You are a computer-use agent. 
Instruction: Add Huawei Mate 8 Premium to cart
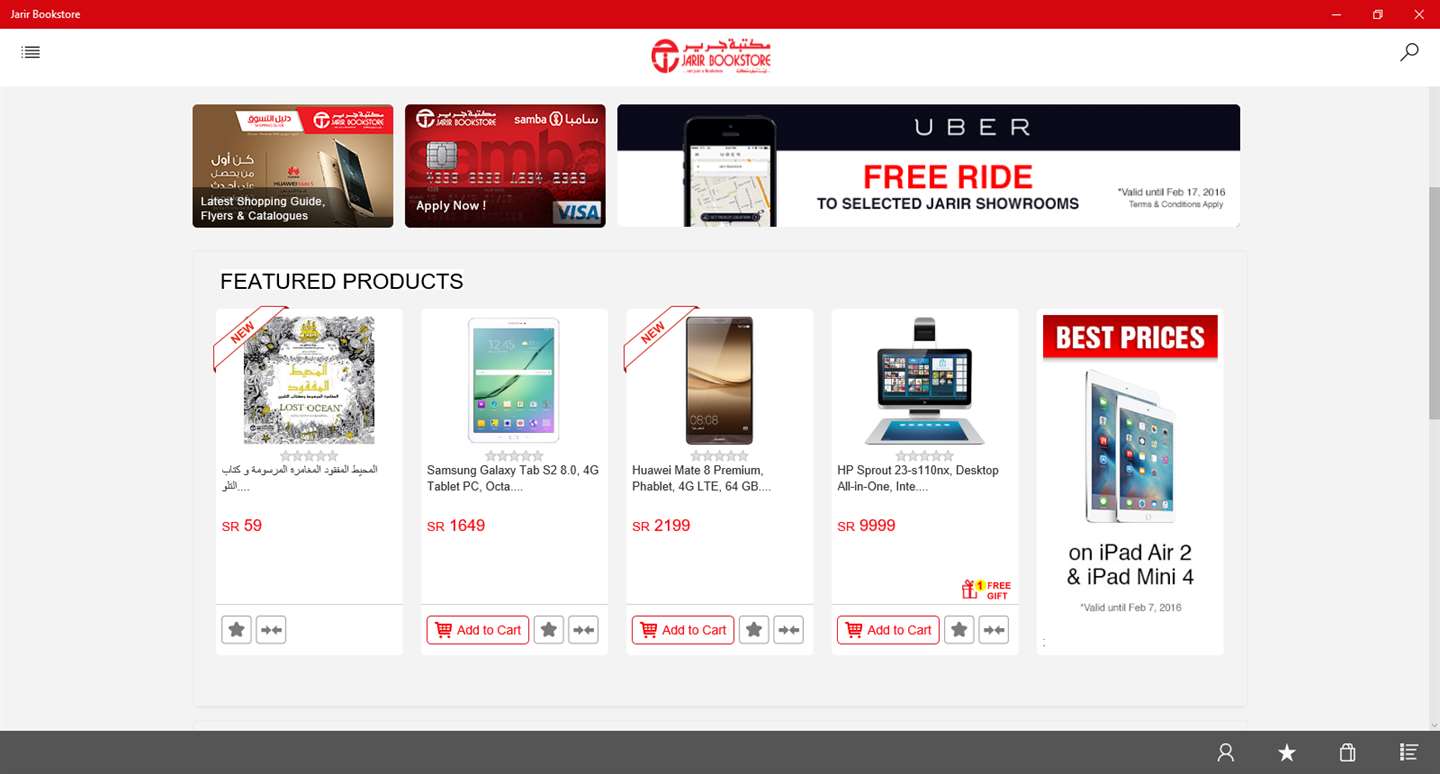(683, 630)
